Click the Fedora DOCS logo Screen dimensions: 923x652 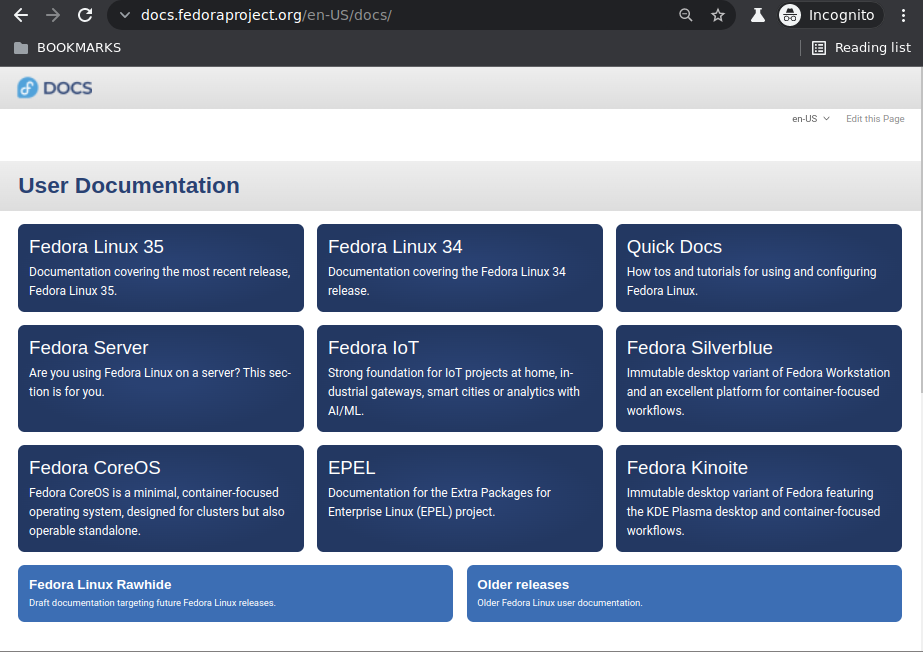pyautogui.click(x=55, y=88)
